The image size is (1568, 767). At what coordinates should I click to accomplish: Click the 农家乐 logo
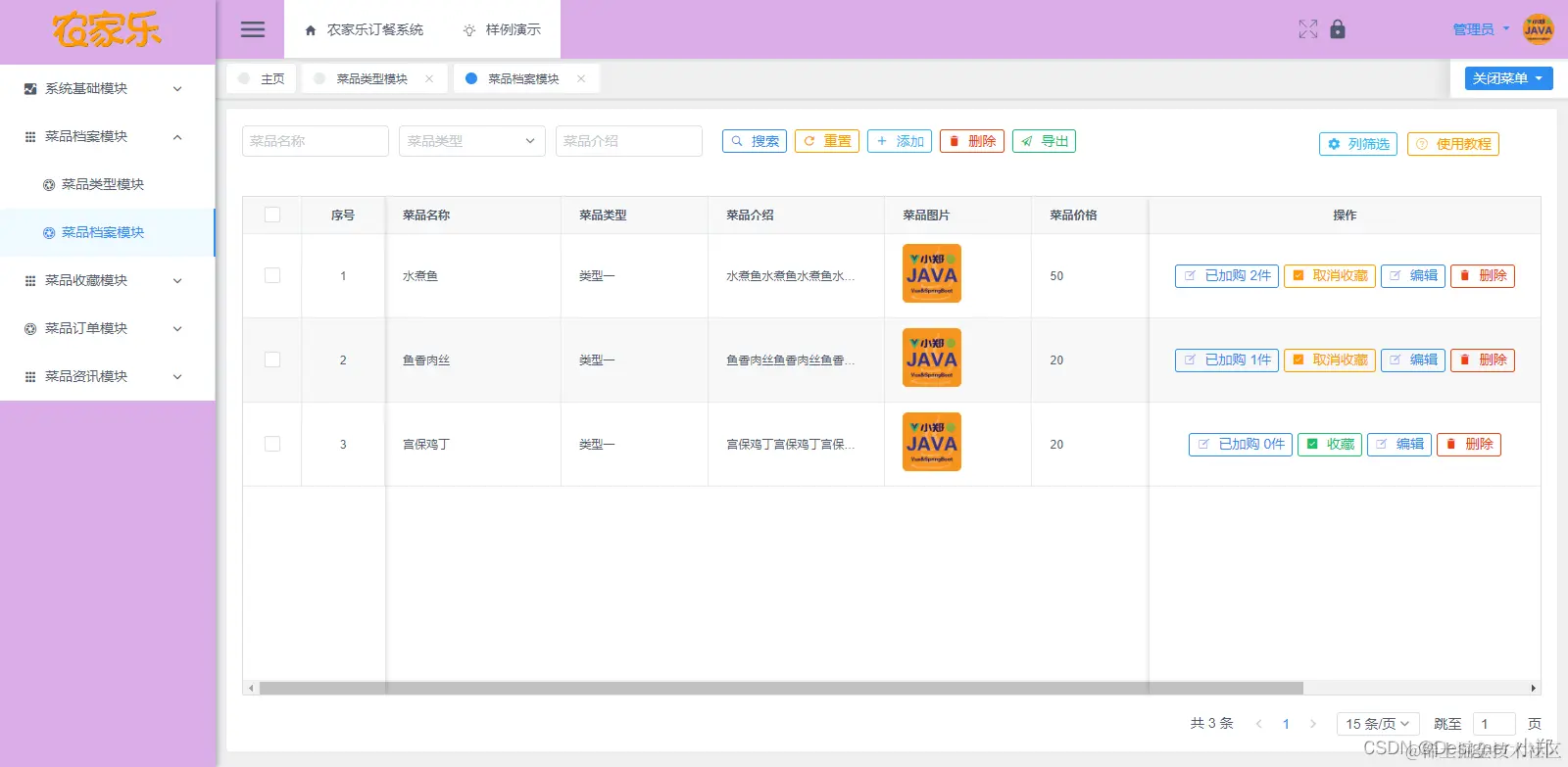[107, 30]
